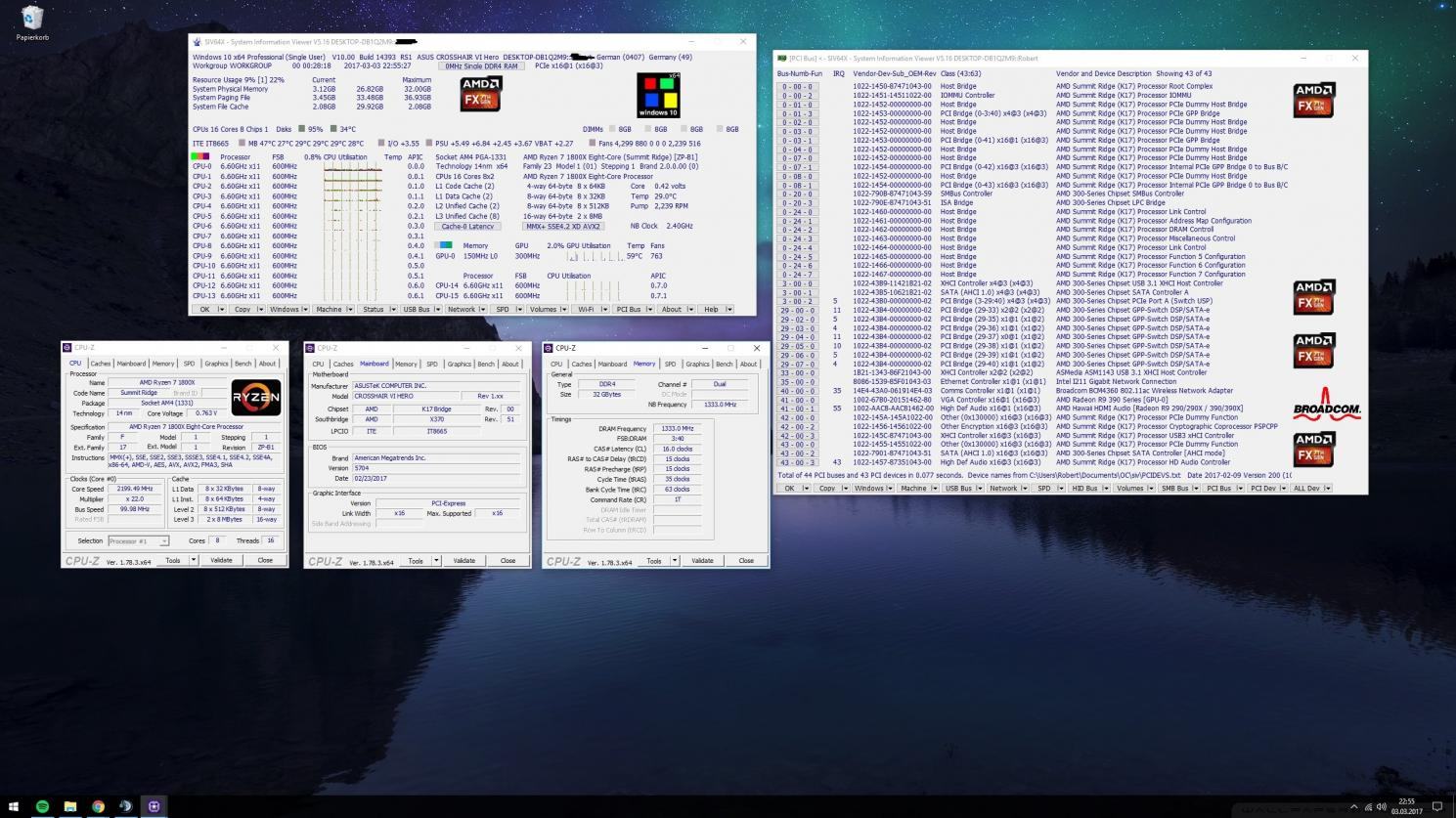The width and height of the screenshot is (1456, 818).
Task: Click the Cache-0 Latency button
Action: (x=466, y=226)
